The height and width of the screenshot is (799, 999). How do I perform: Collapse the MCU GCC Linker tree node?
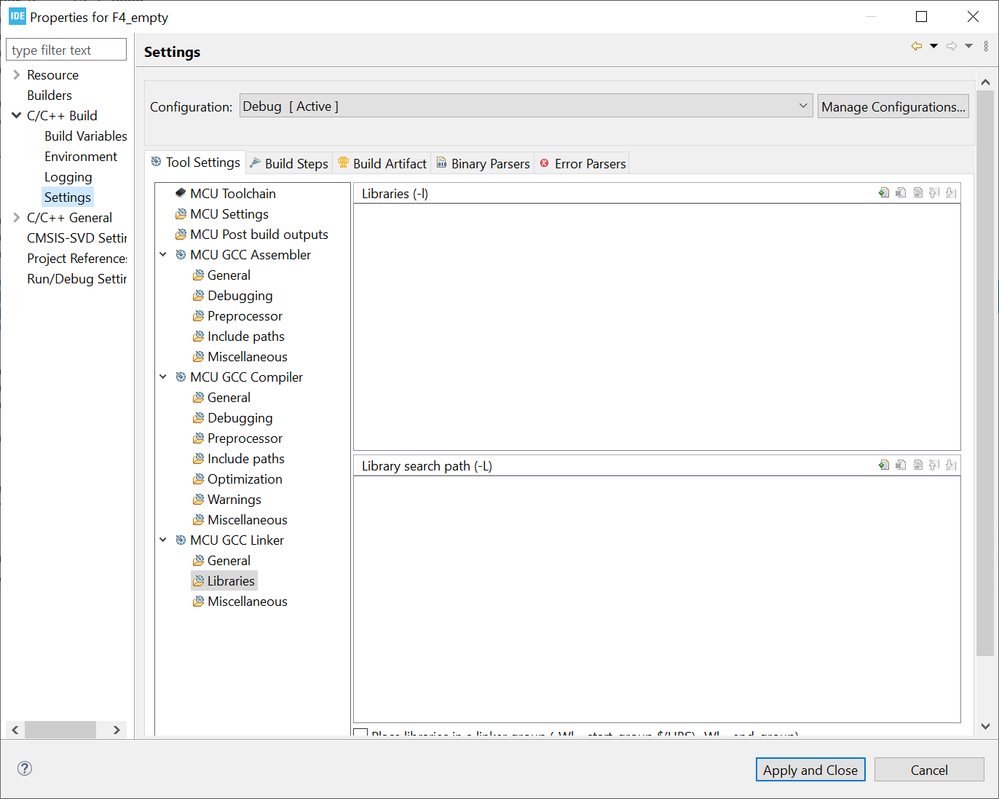click(x=163, y=540)
